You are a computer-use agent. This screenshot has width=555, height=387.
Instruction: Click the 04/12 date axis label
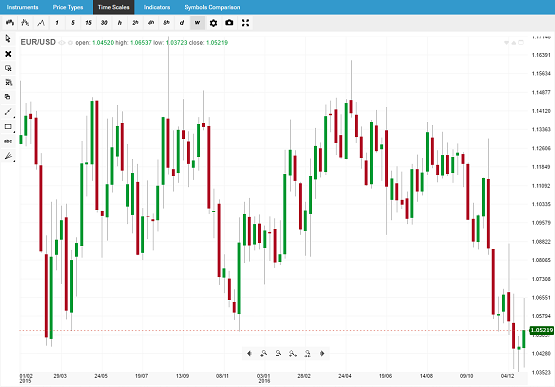coord(507,376)
